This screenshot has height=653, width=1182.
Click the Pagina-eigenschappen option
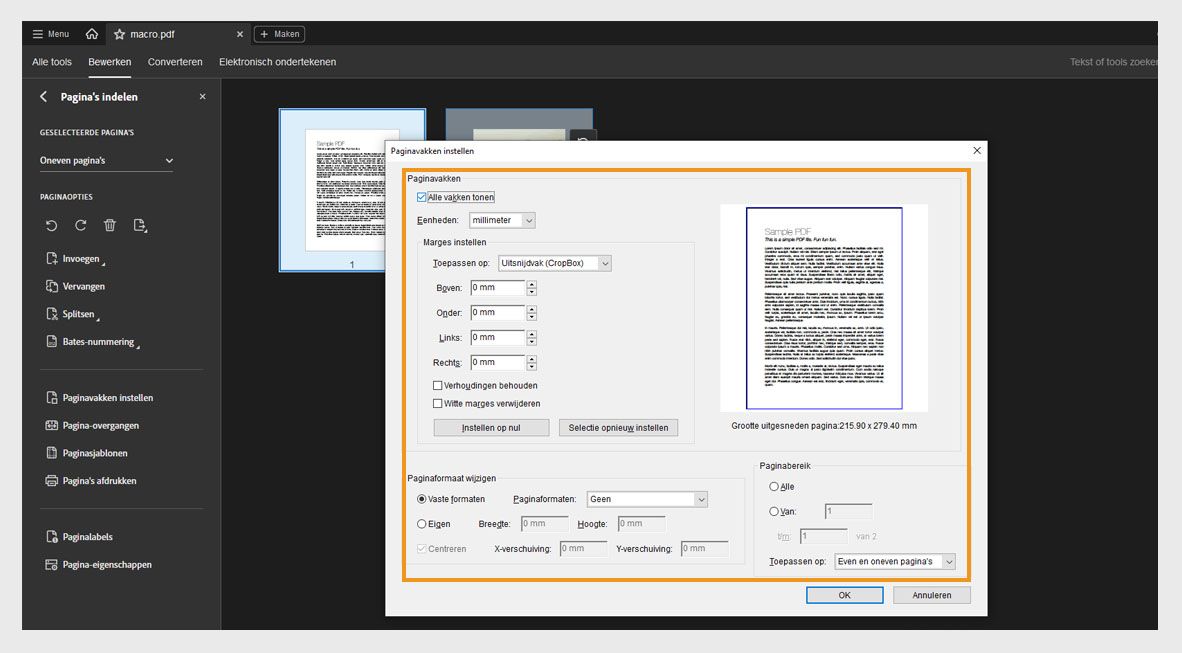coord(107,565)
